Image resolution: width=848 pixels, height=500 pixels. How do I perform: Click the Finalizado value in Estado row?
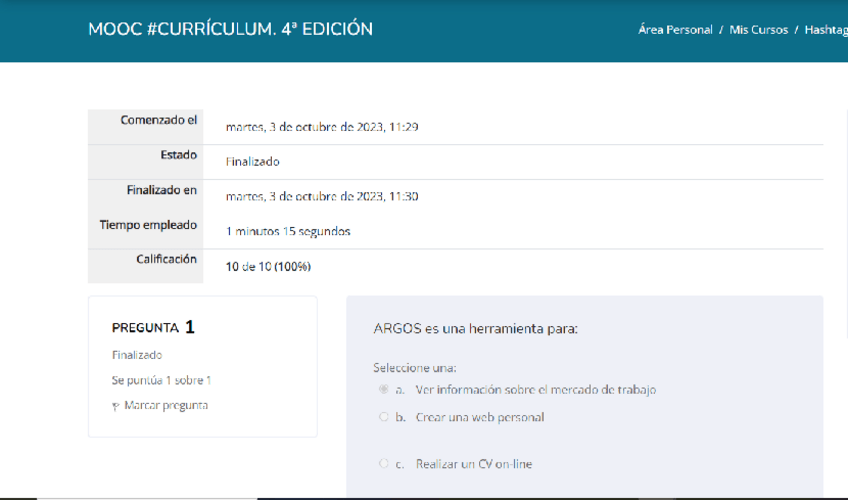pos(253,162)
